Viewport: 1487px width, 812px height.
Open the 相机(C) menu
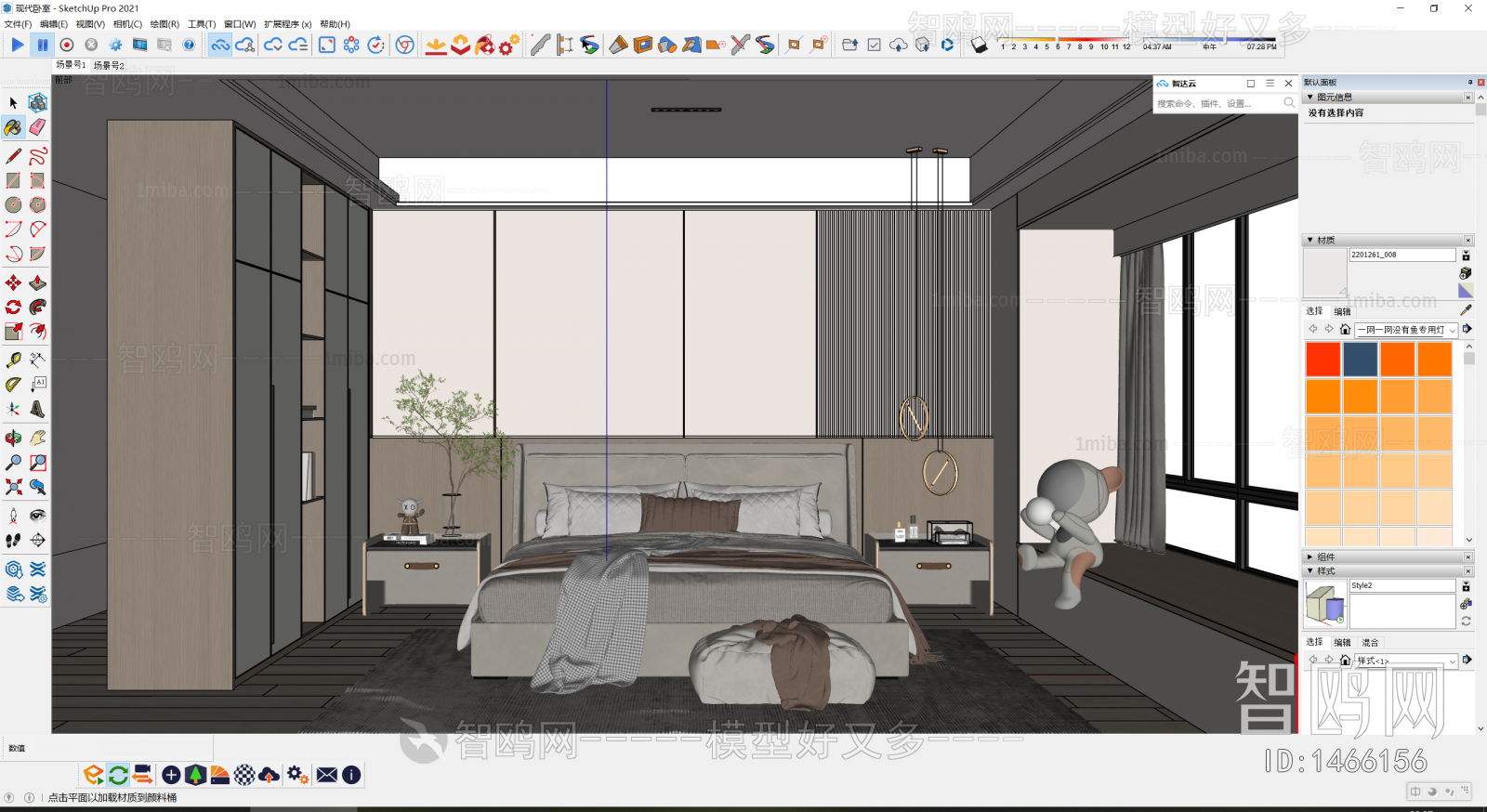[x=127, y=24]
